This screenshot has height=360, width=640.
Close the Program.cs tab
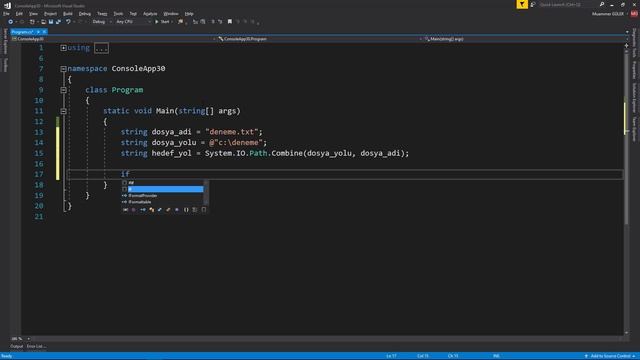point(44,32)
